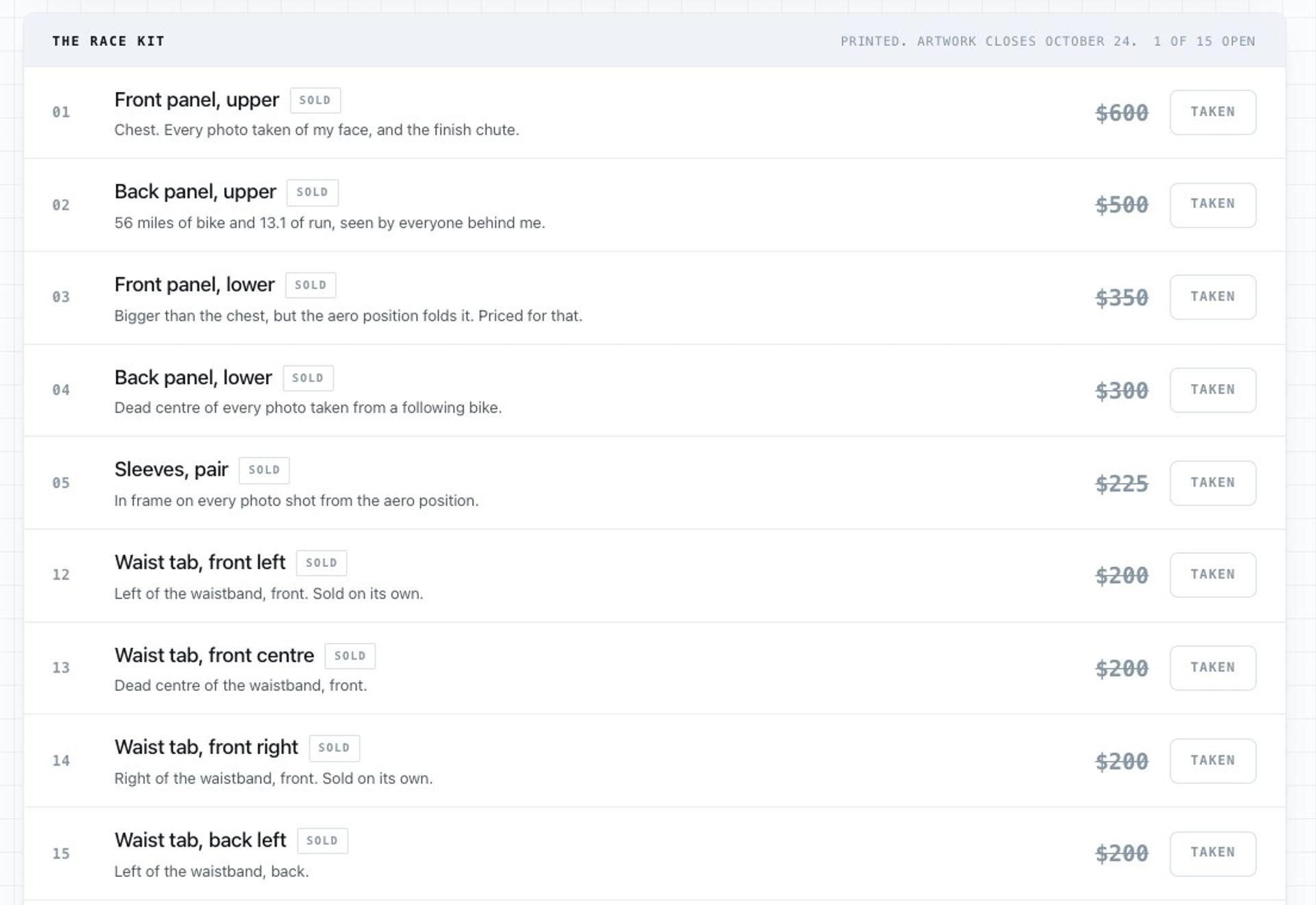Click the row number 12
Viewport: 1316px width, 905px height.
(x=61, y=575)
